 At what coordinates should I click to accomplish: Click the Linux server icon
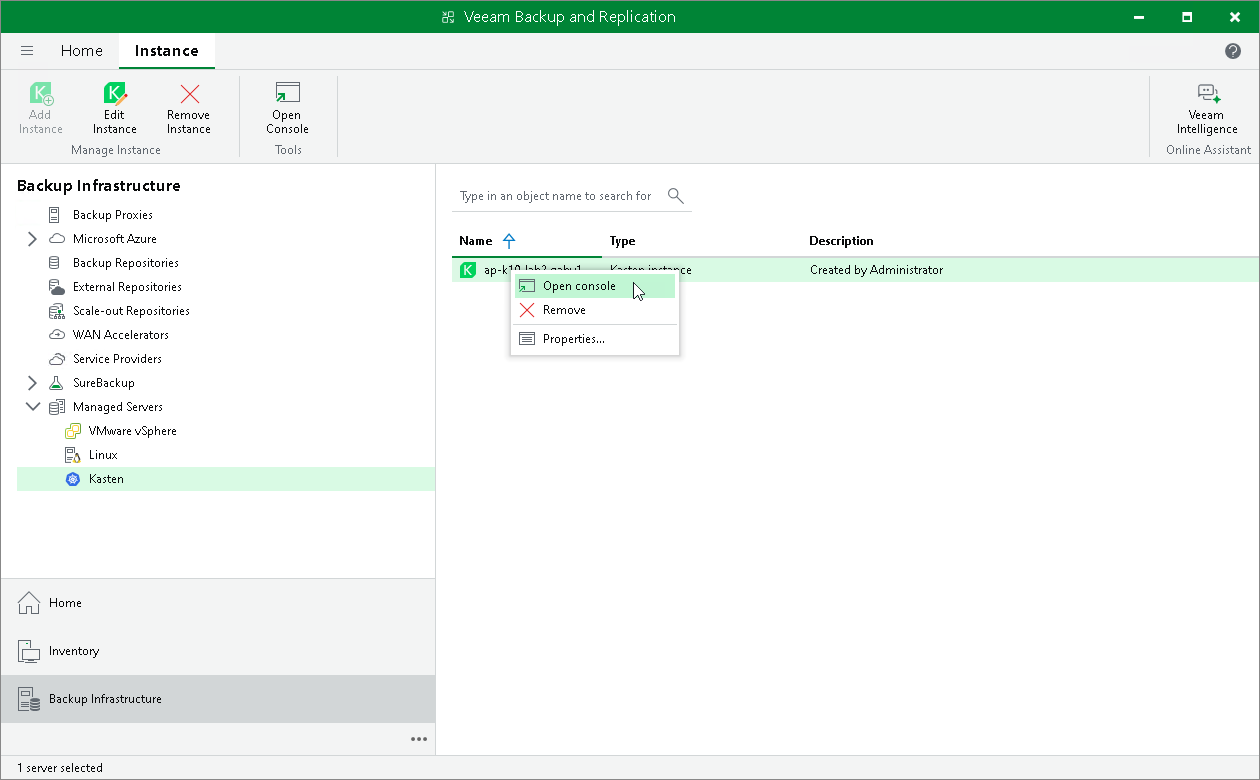[72, 455]
